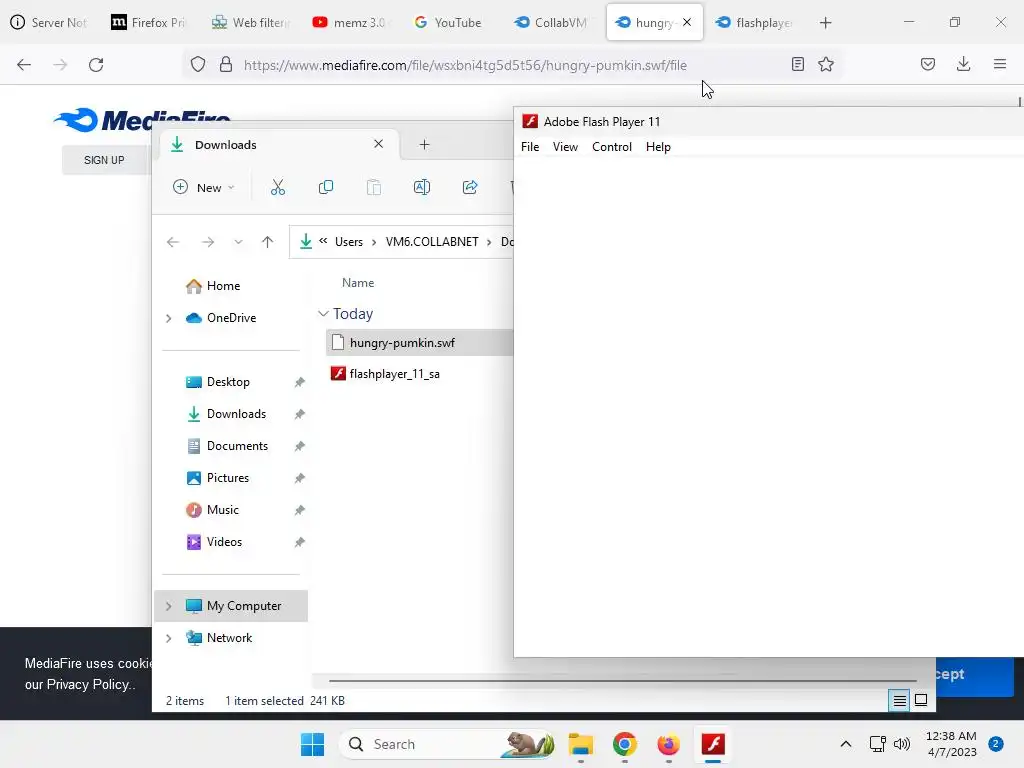The height and width of the screenshot is (768, 1024).
Task: Select Network in Explorer sidebar
Action: tap(229, 638)
